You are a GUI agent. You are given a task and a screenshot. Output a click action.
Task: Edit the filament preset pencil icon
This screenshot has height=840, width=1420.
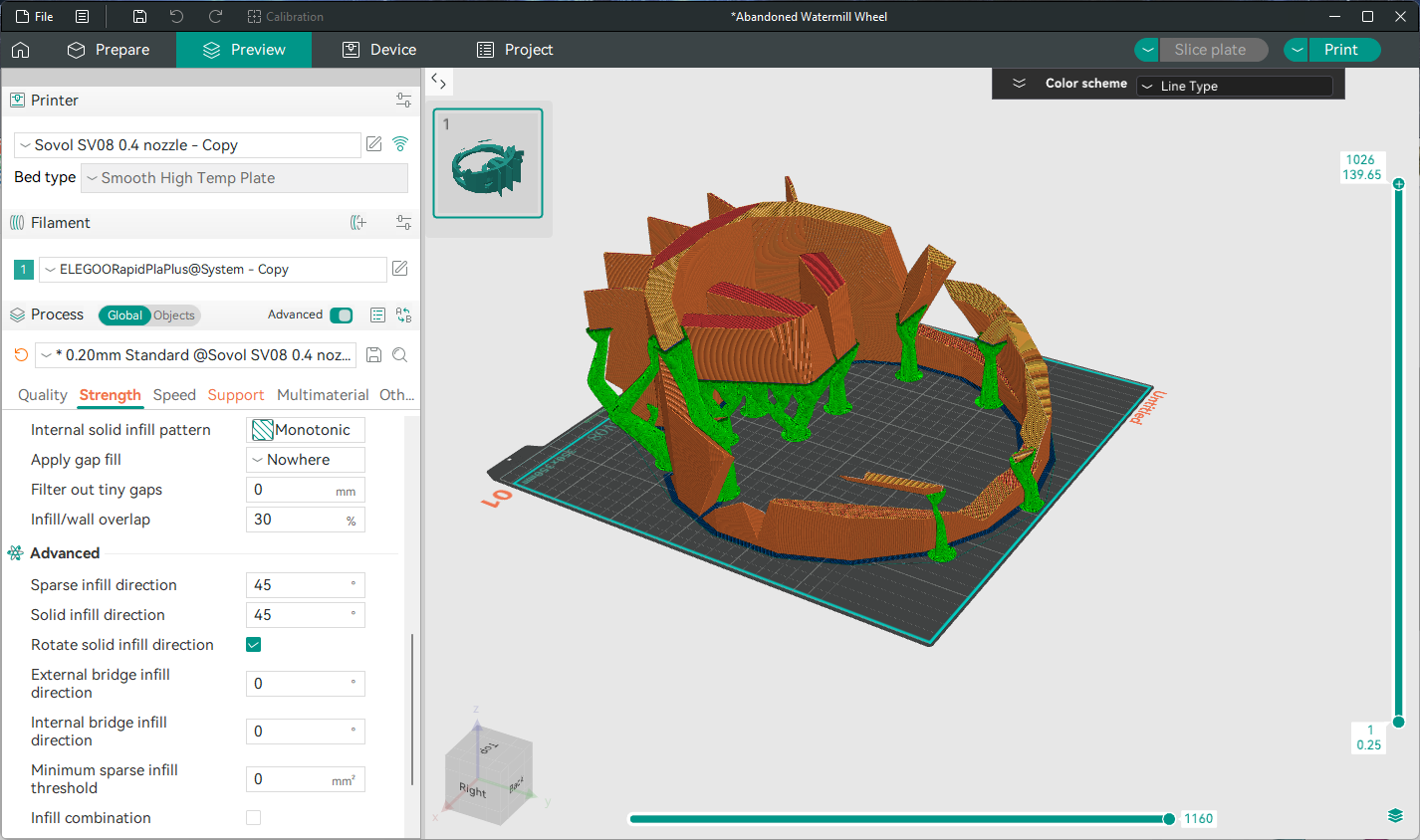[400, 269]
